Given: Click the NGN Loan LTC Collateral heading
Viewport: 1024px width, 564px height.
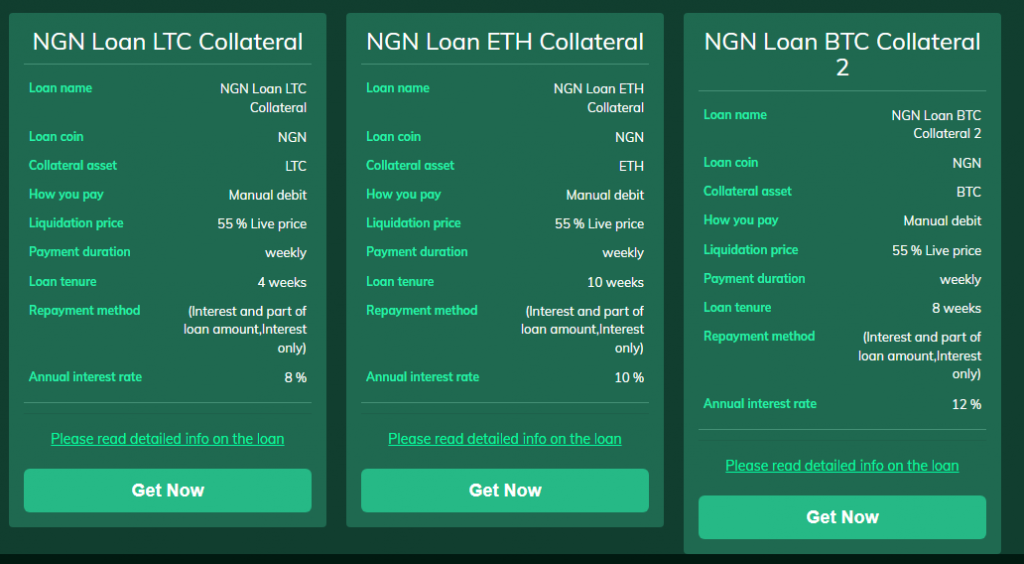Looking at the screenshot, I should pos(167,42).
